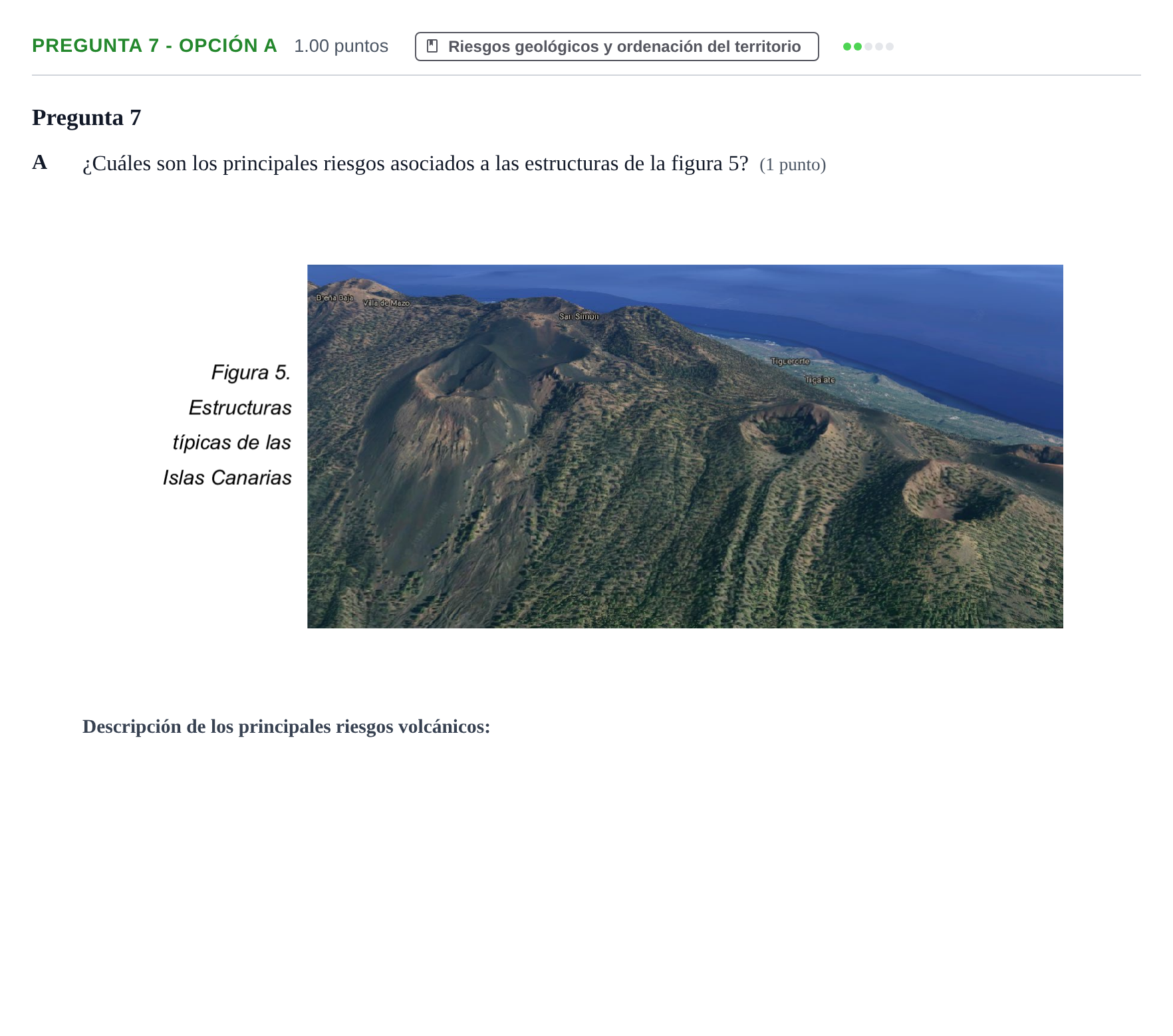Click the question text about 'riesgos asociados'
Screen dimensions: 1173x1036
click(x=415, y=164)
